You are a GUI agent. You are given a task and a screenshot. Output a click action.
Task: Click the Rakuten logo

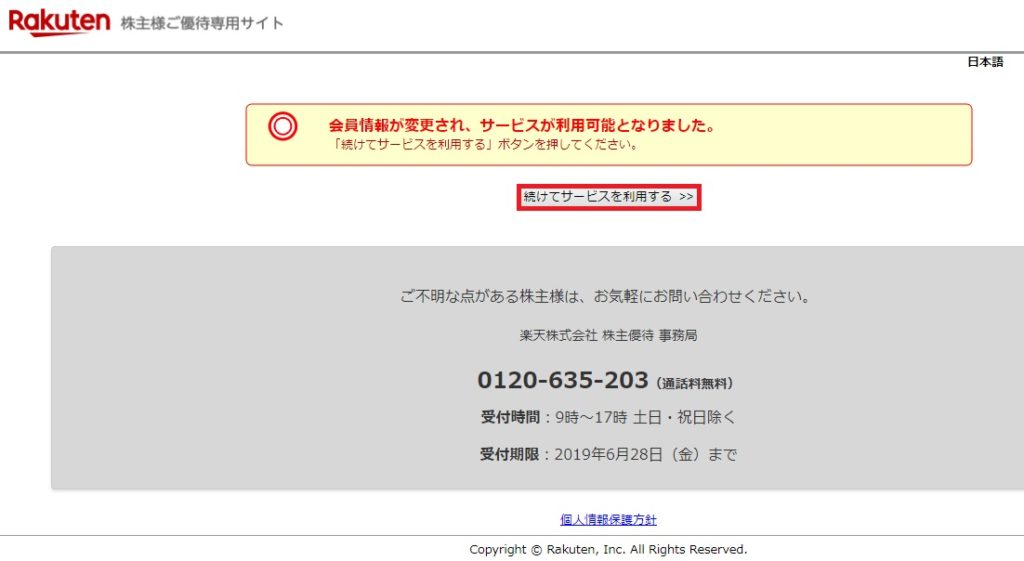pos(59,22)
